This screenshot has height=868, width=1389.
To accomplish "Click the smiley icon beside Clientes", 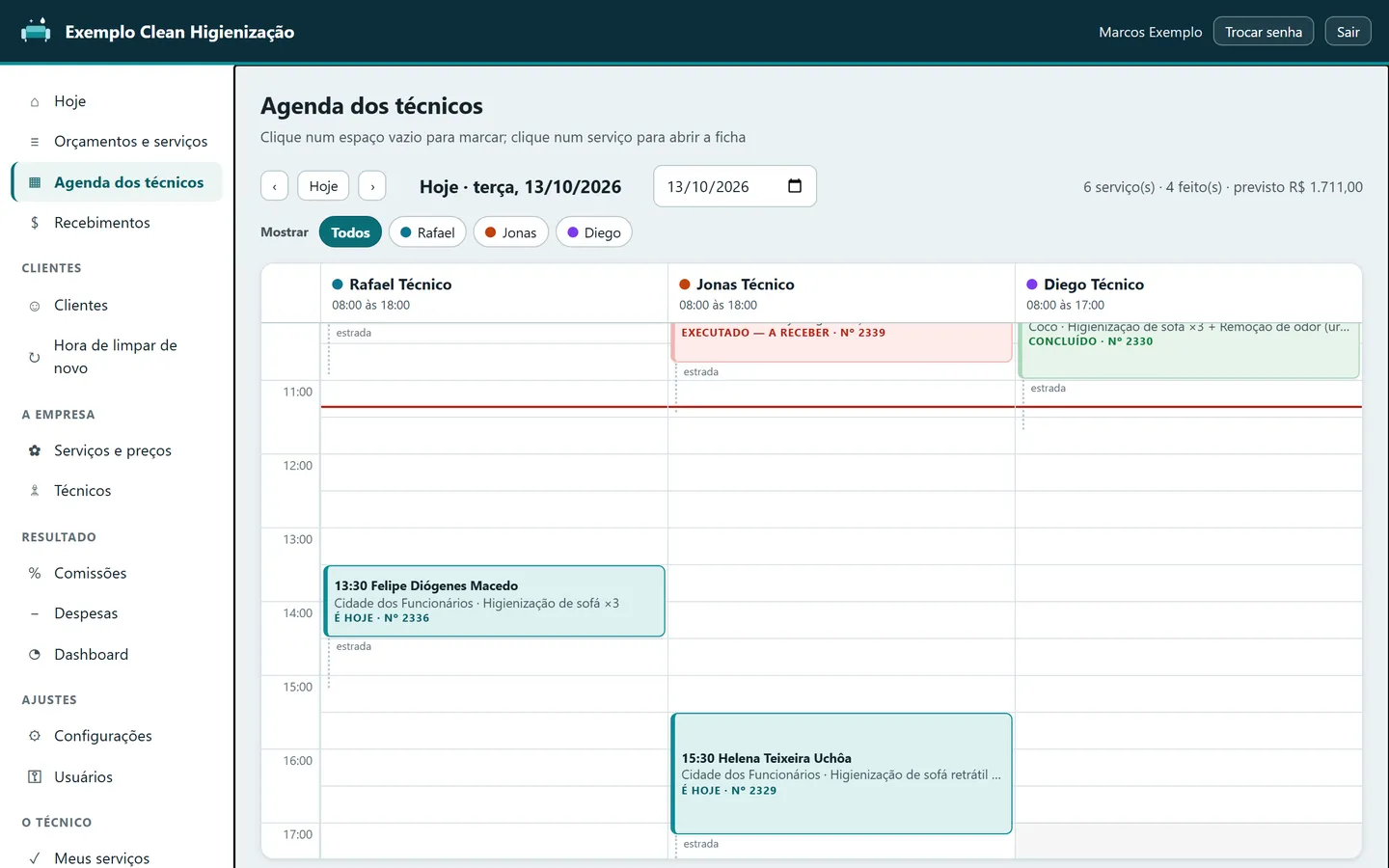I will pos(35,306).
